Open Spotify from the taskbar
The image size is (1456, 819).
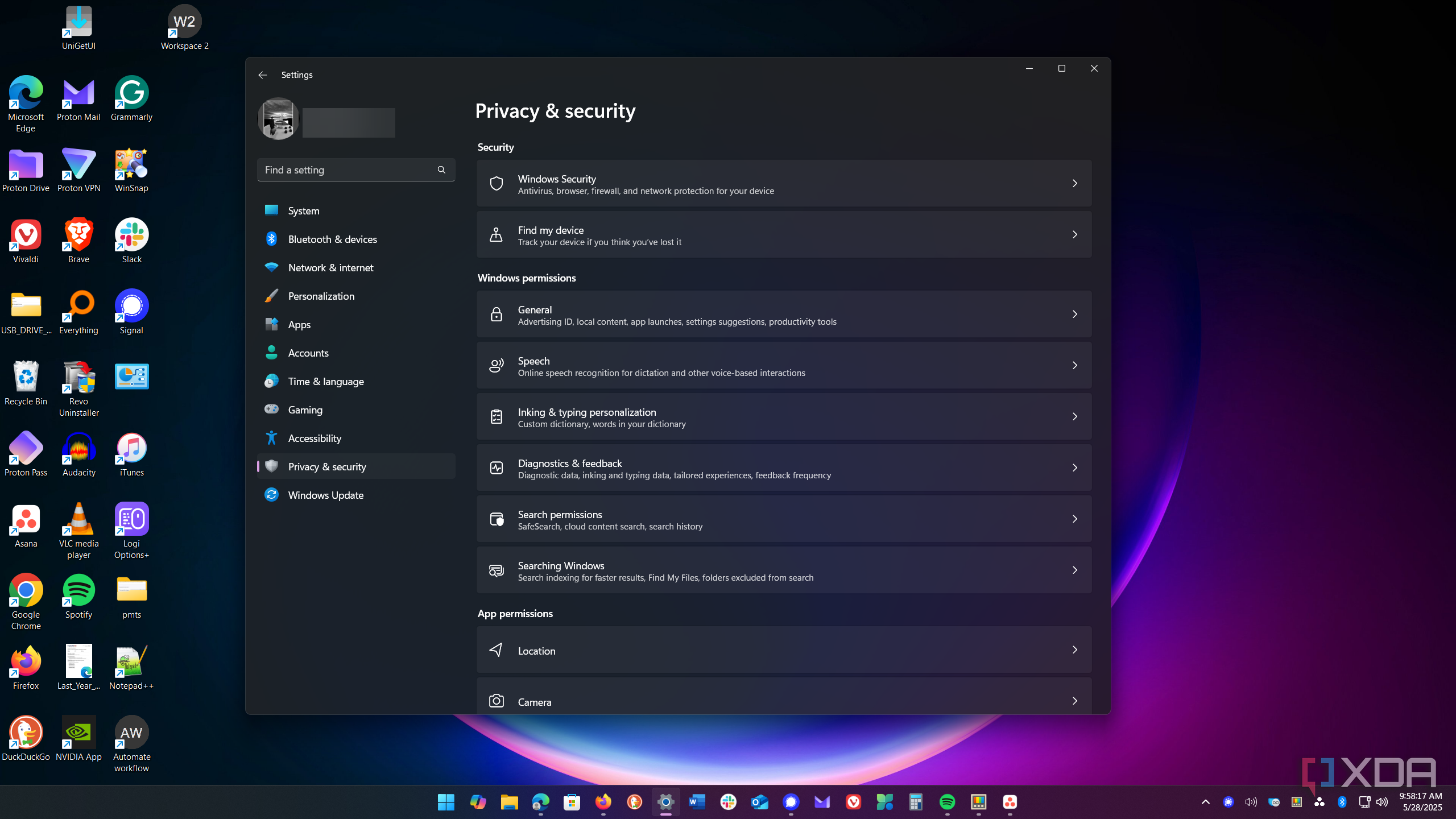(x=947, y=802)
